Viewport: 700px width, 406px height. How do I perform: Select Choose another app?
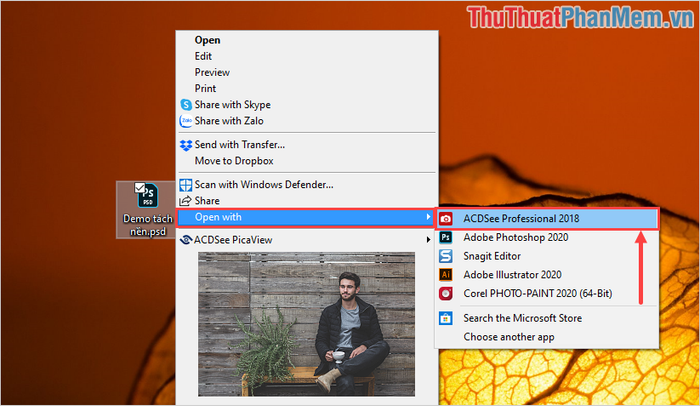547,337
